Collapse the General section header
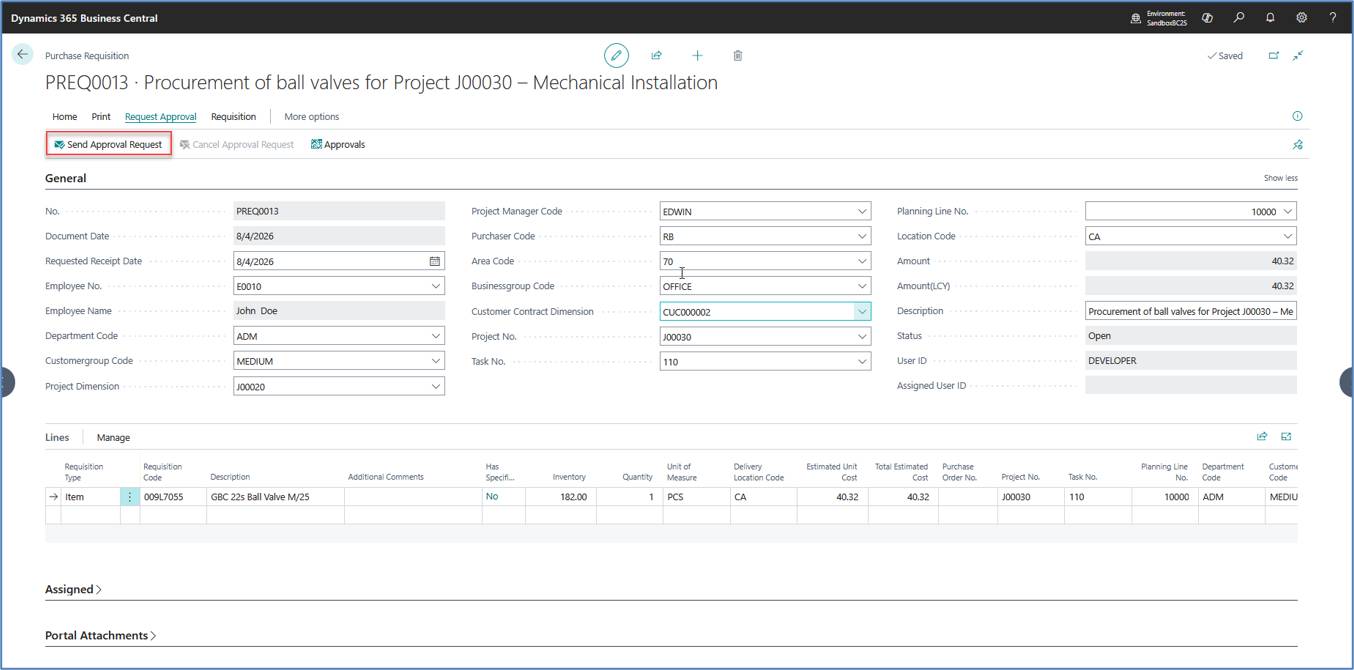The image size is (1354, 670). [65, 178]
